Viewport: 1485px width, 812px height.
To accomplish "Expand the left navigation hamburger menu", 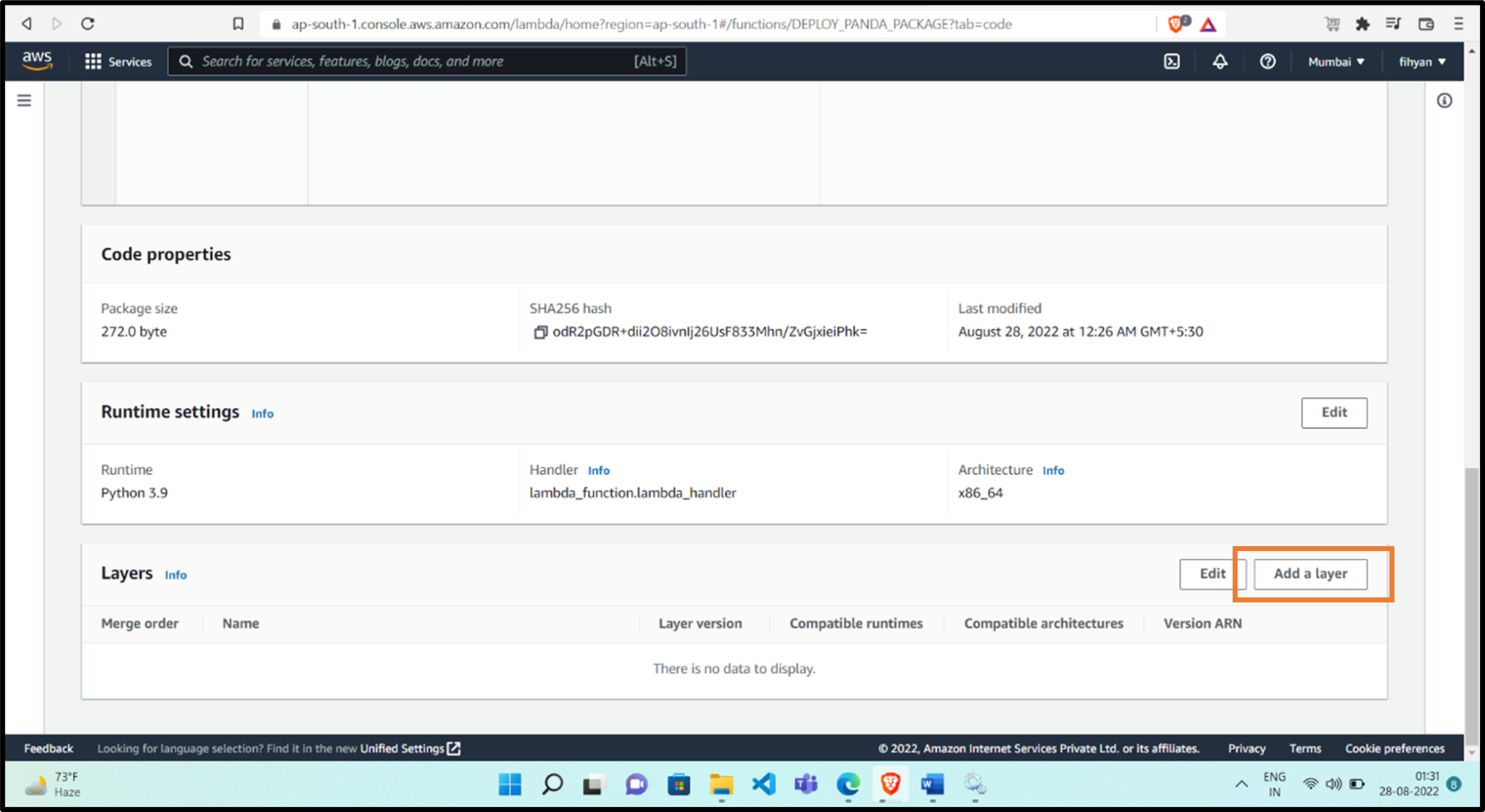I will click(x=25, y=100).
